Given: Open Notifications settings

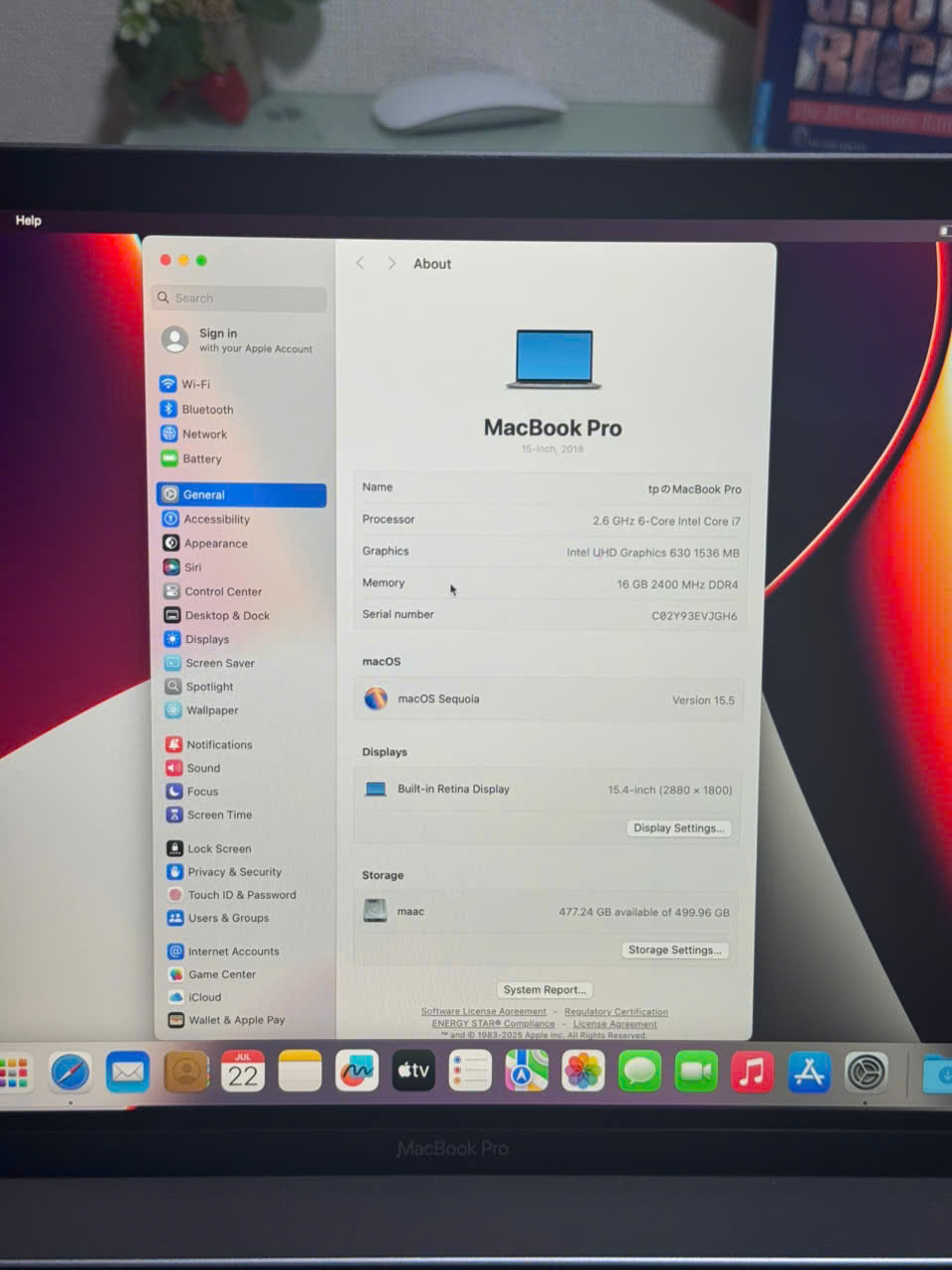Looking at the screenshot, I should pos(209,744).
